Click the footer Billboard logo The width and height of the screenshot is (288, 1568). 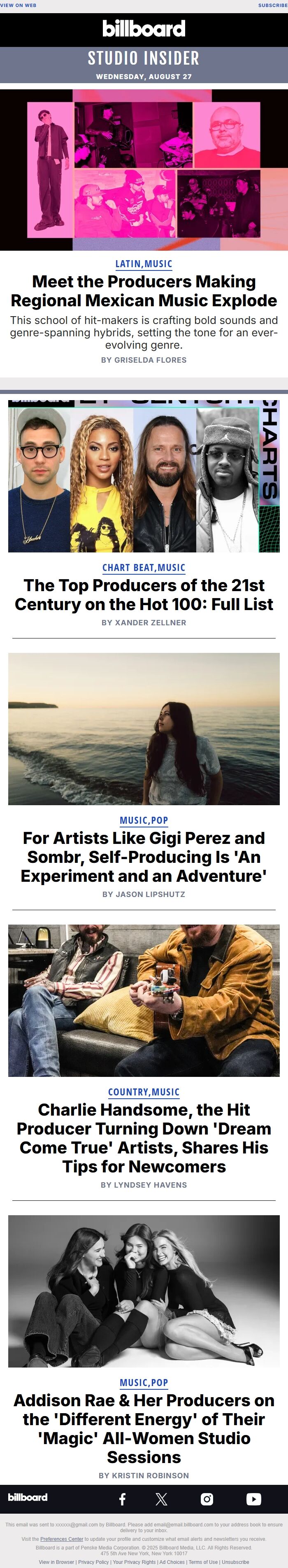pos(28,1497)
